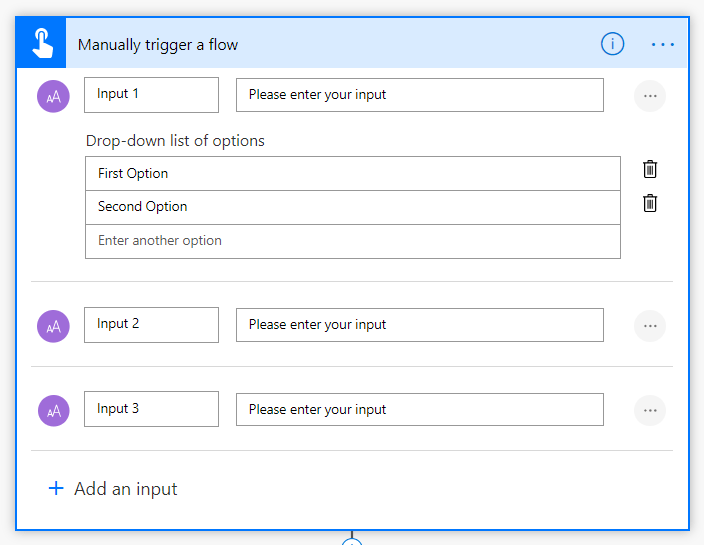Open the options menu for Input 2
Viewport: 704px width, 545px height.
tap(650, 326)
